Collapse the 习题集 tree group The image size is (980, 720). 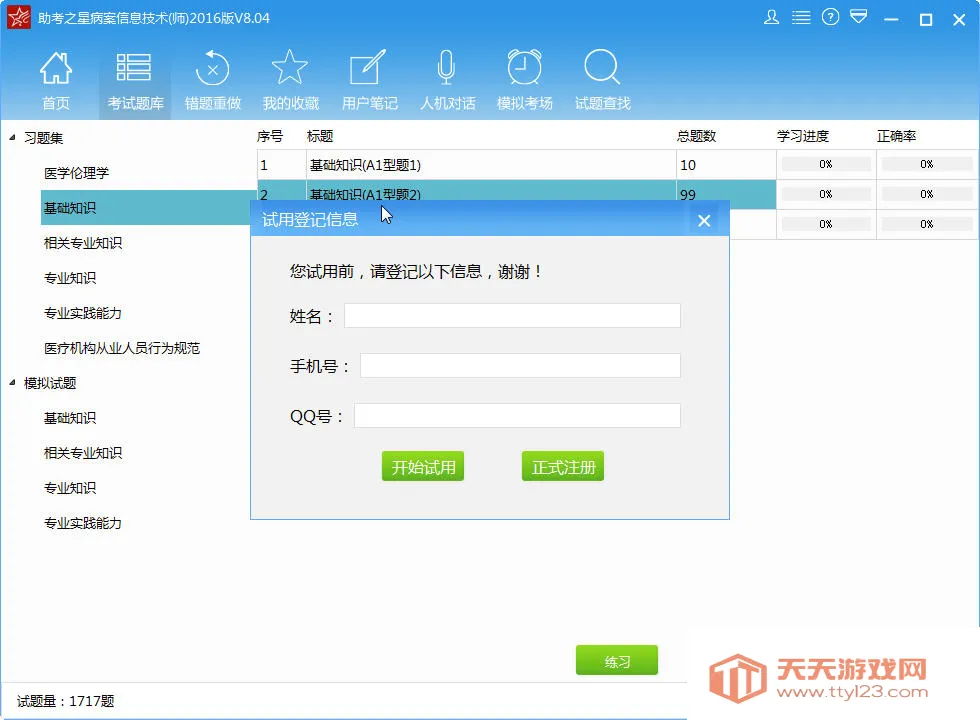tap(12, 137)
